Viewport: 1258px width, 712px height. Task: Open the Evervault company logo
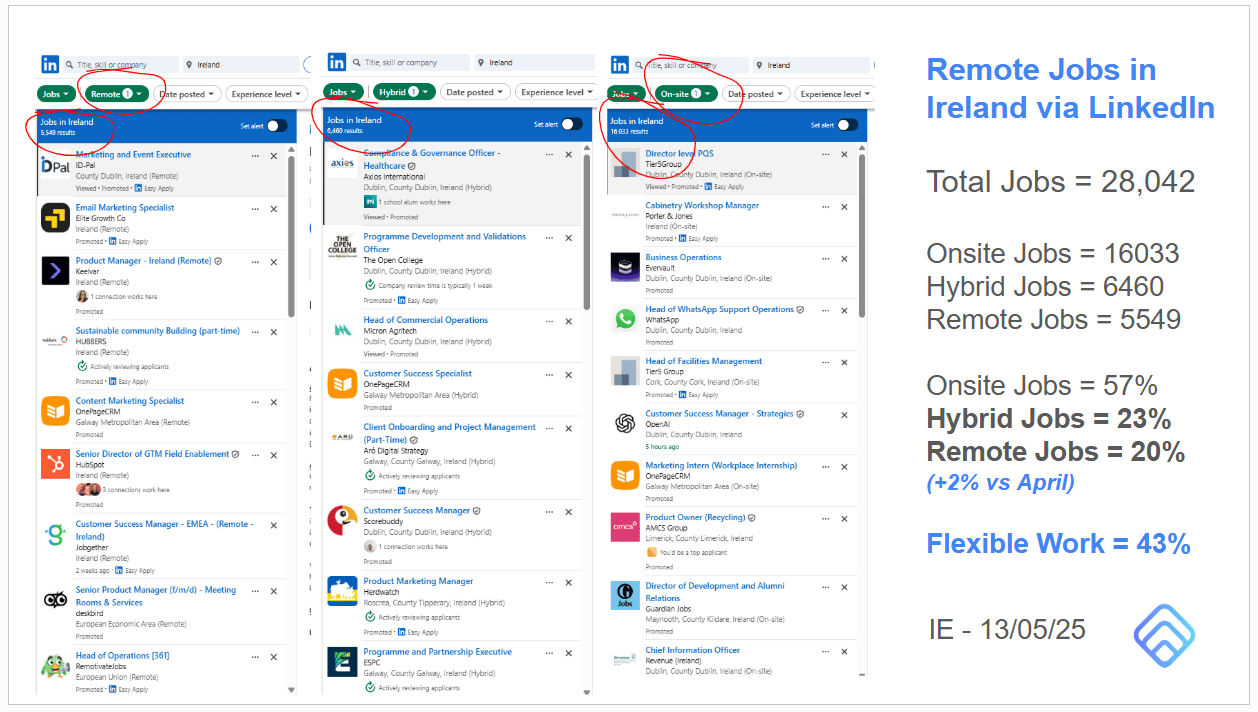(x=625, y=267)
